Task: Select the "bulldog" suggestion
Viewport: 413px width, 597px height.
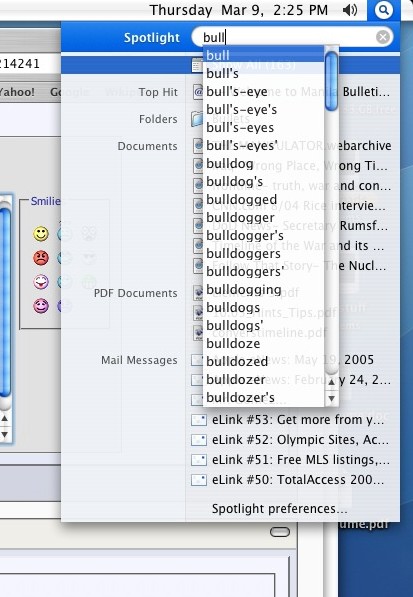Action: click(263, 164)
